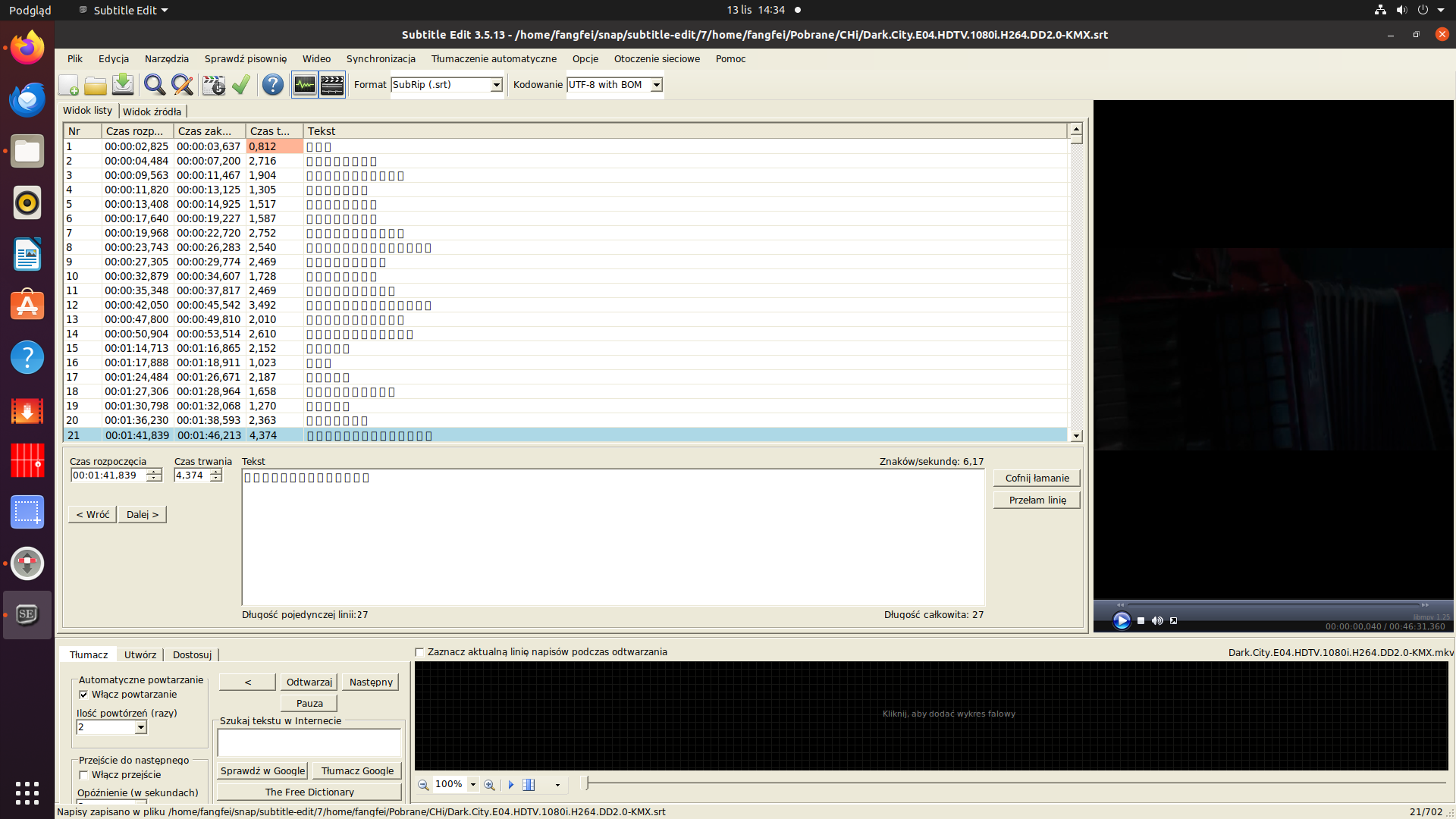Open the waveform toolbar overflow arrow
This screenshot has height=819, width=1456.
click(x=557, y=785)
